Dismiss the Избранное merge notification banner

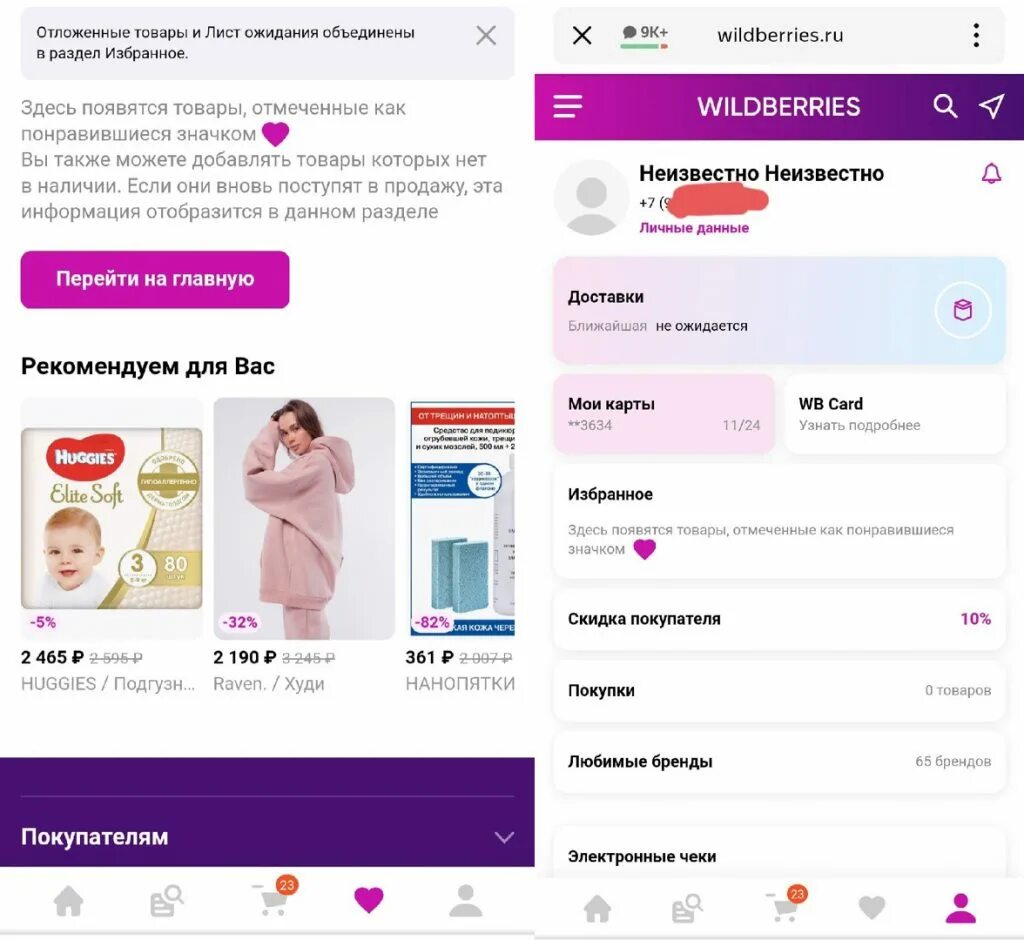(x=486, y=35)
